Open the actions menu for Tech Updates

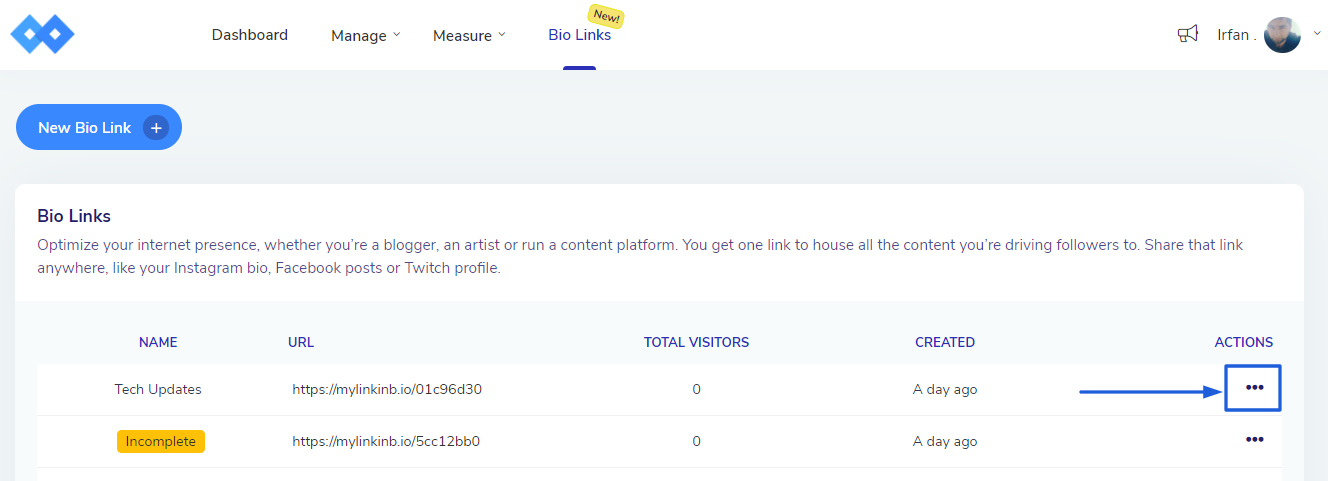tap(1254, 388)
